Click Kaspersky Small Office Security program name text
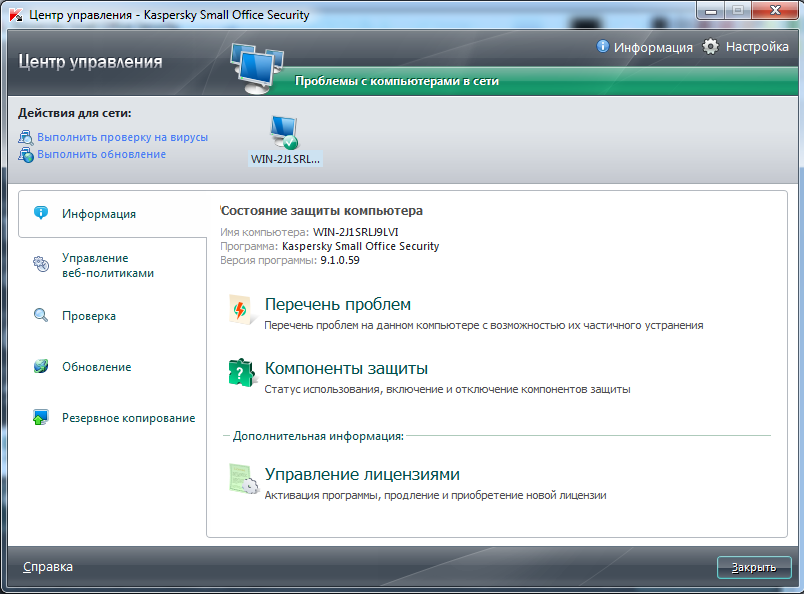The height and width of the screenshot is (594, 804). (360, 246)
